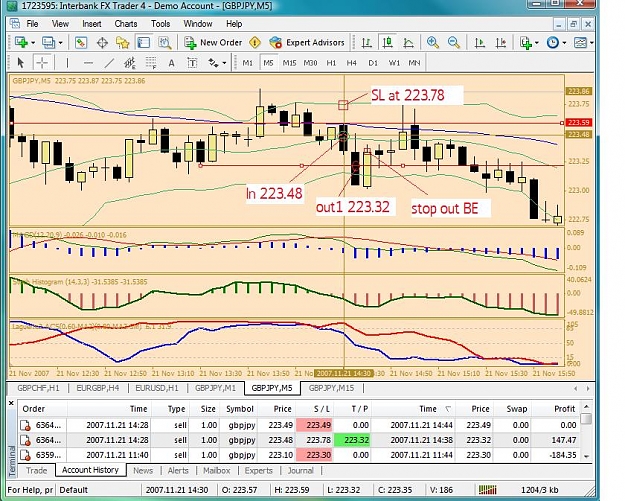The image size is (625, 501).
Task: Click the Profiles icon
Action: pos(48,42)
